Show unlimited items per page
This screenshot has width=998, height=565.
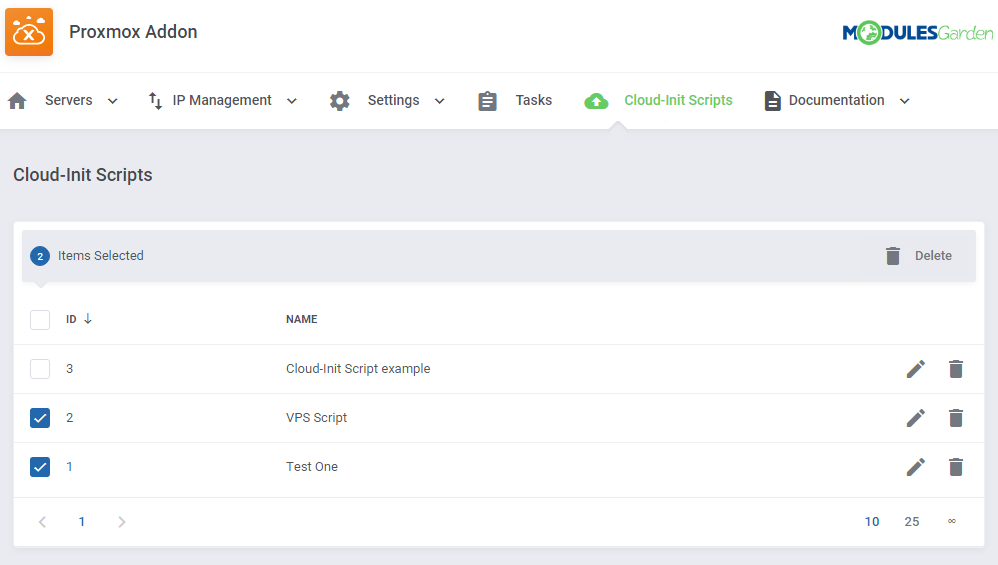(x=952, y=521)
